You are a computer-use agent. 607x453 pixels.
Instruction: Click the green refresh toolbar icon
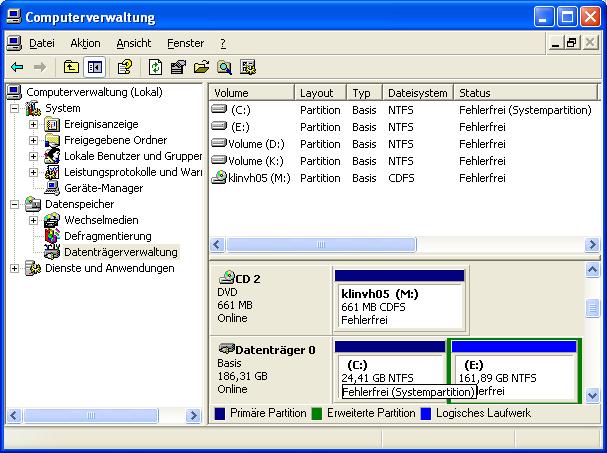tap(155, 67)
